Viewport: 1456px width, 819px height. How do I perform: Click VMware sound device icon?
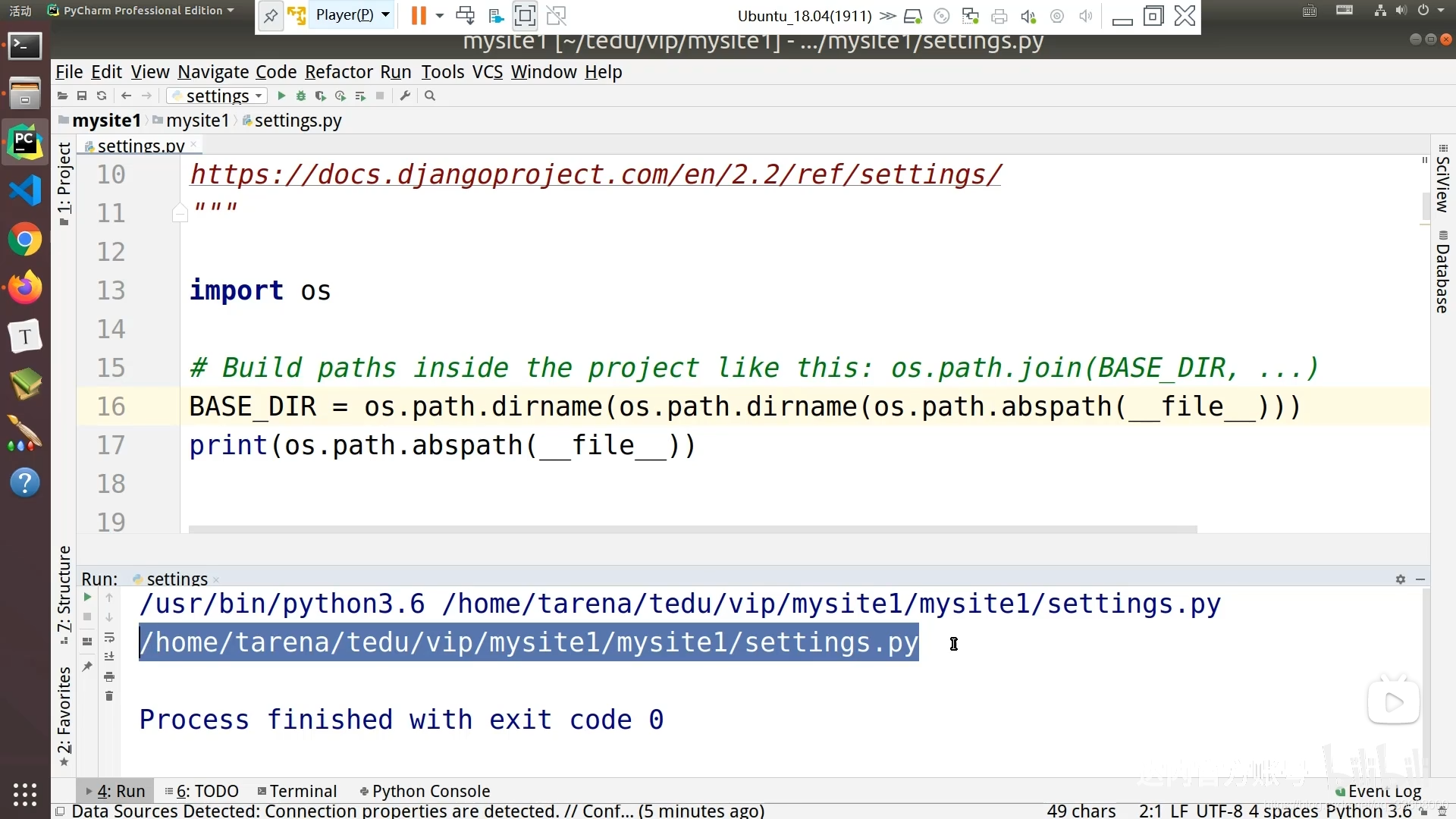[1028, 16]
